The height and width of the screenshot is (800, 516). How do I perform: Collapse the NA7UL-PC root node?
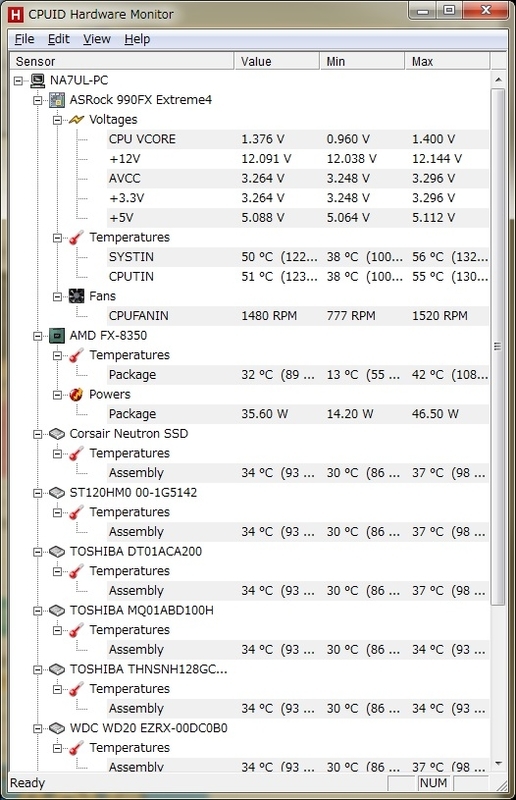point(18,81)
